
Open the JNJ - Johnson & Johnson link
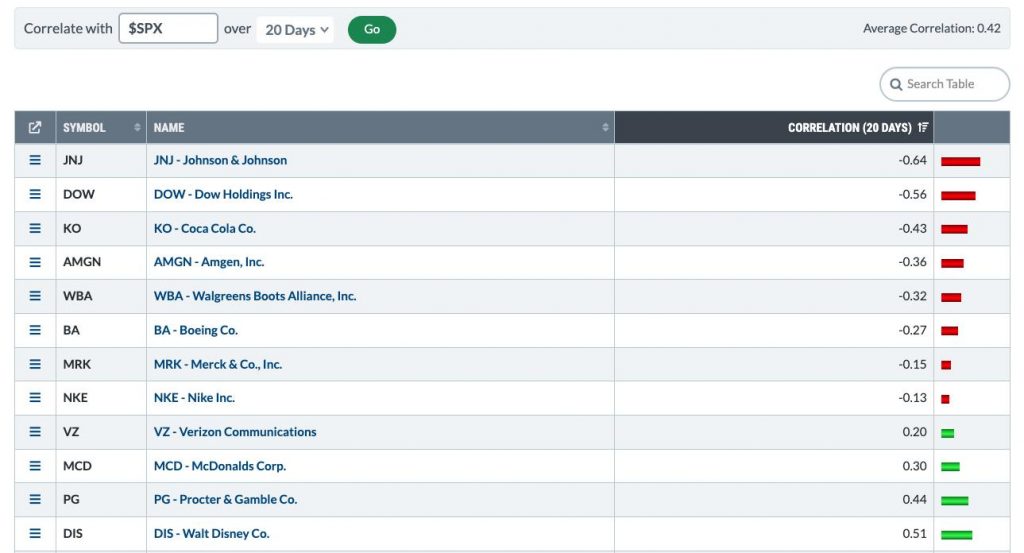pos(220,160)
